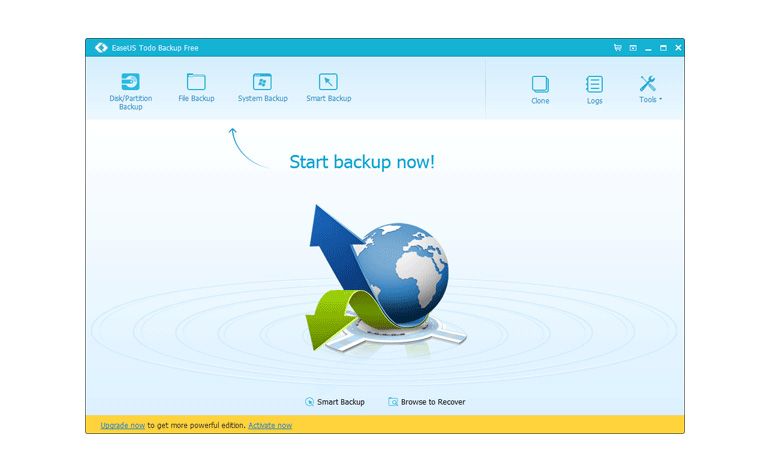Click Browse to Recover
The width and height of the screenshot is (770, 472).
427,402
